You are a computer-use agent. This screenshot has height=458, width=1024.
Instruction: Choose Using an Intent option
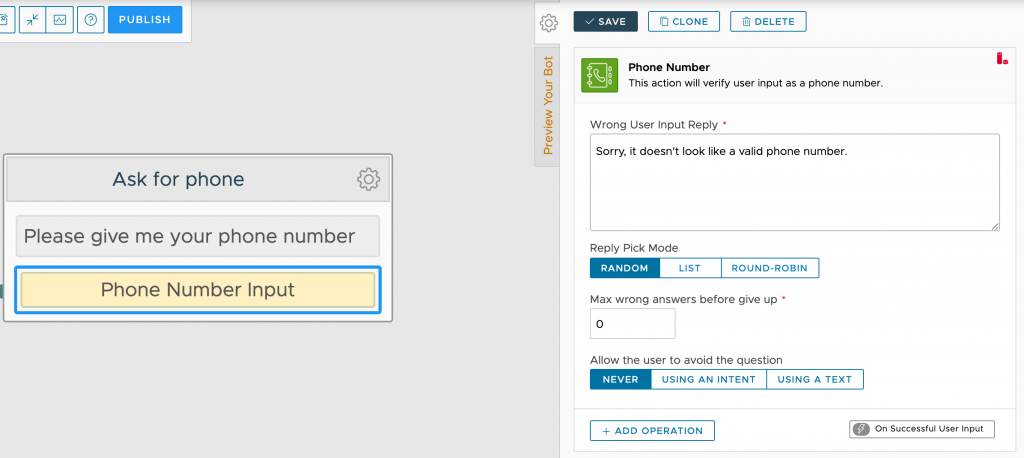point(709,380)
